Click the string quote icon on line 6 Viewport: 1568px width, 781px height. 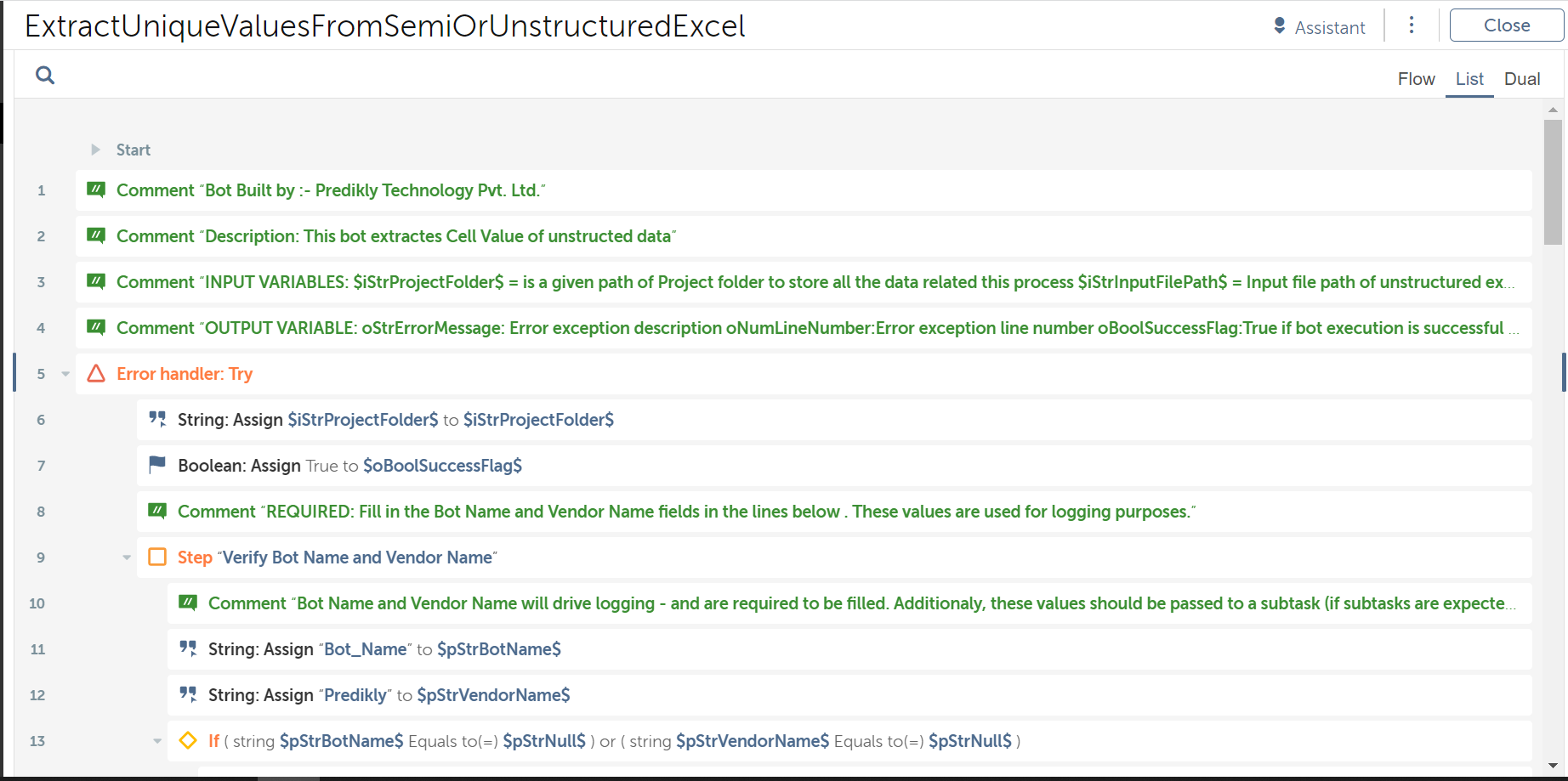pos(157,419)
